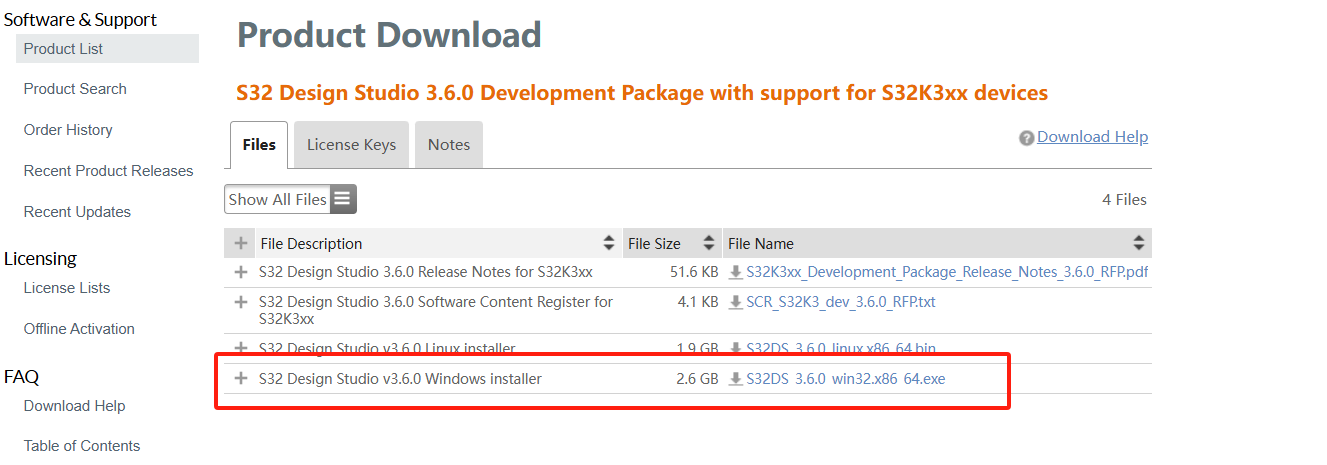Click the Product Download heading
The width and height of the screenshot is (1327, 465).
coord(389,35)
